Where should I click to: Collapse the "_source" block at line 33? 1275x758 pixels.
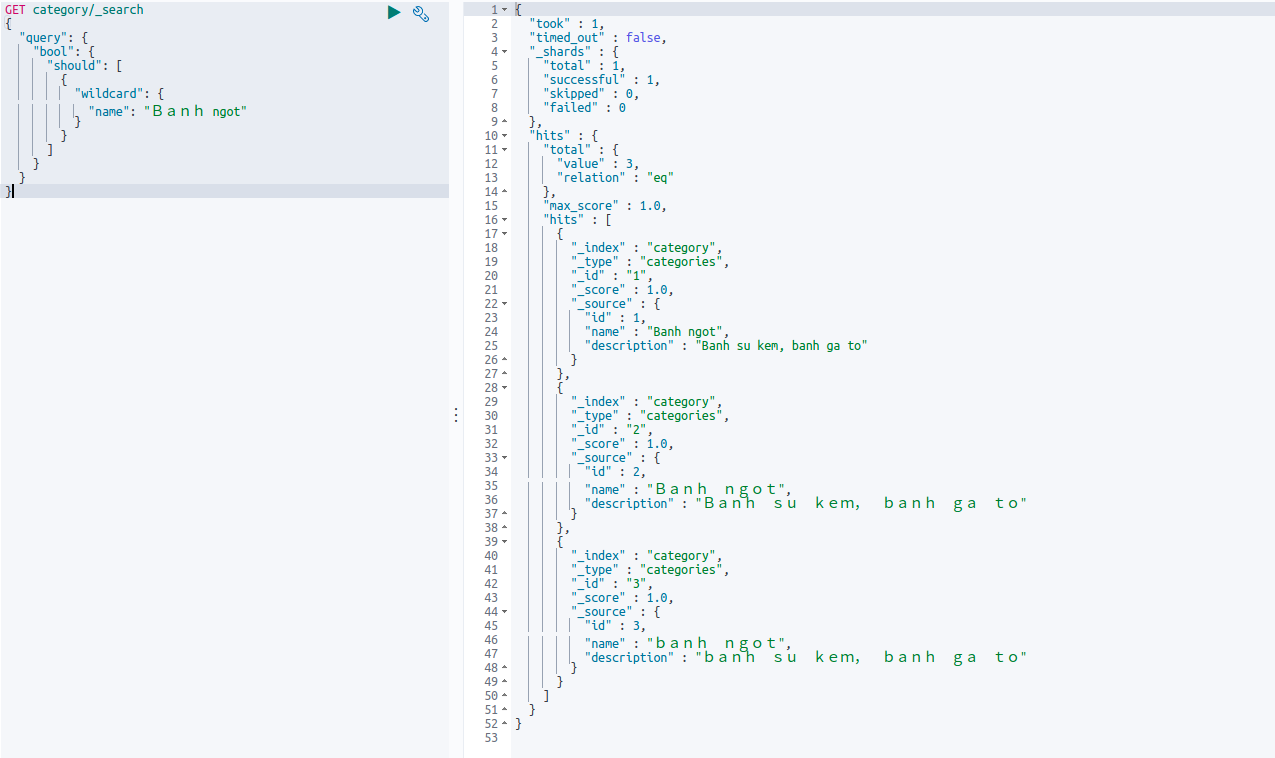[x=505, y=458]
